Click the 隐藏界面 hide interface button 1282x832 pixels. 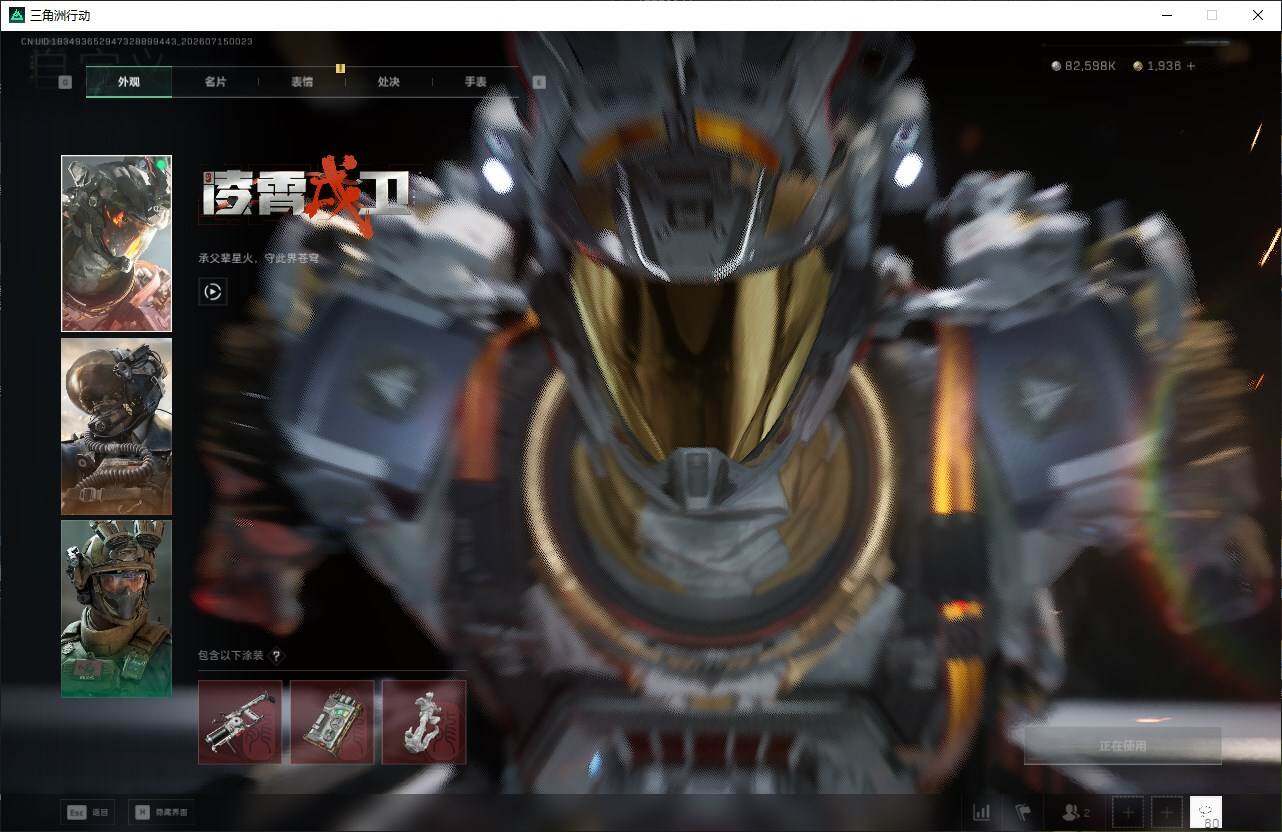pyautogui.click(x=162, y=813)
